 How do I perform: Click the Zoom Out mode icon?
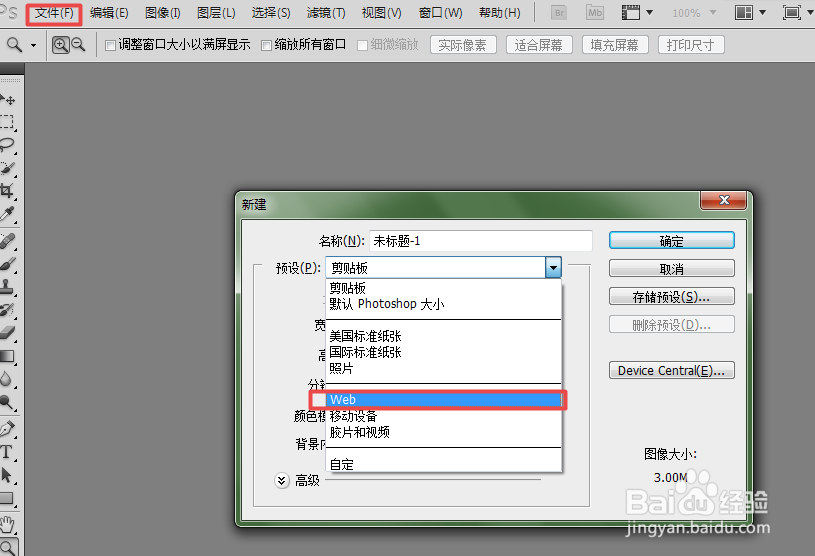point(78,45)
